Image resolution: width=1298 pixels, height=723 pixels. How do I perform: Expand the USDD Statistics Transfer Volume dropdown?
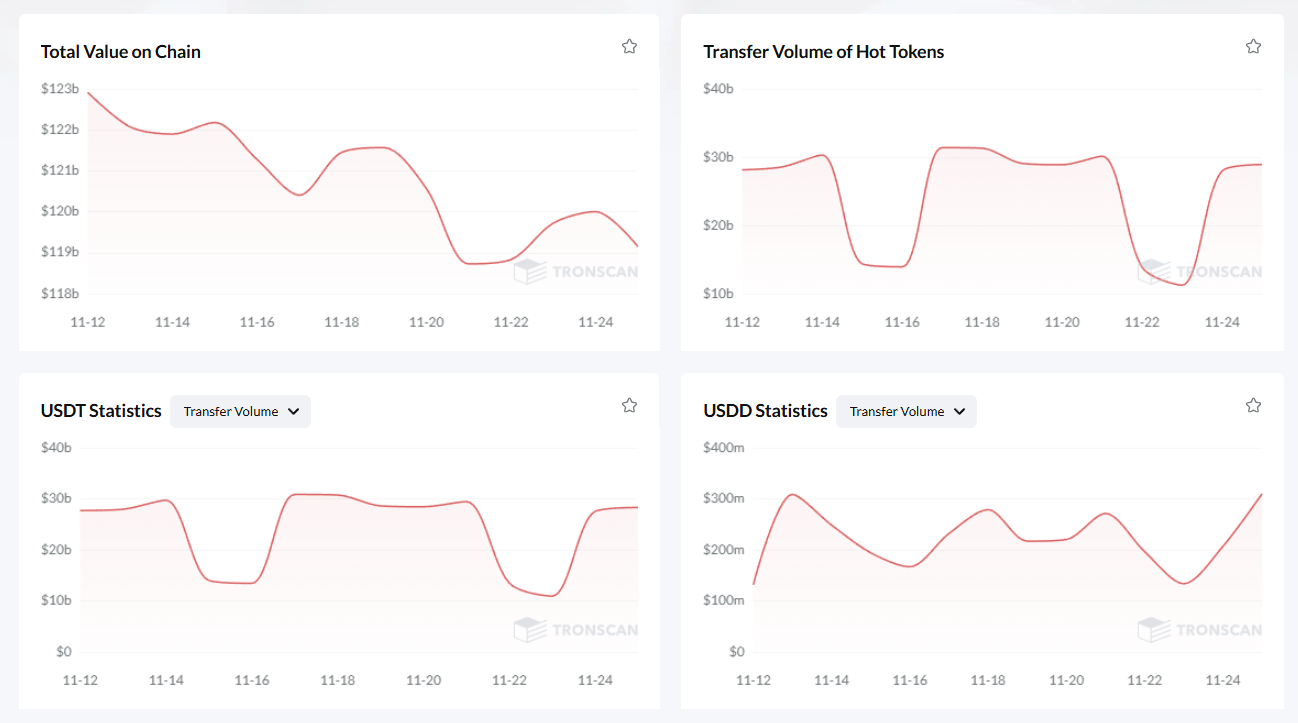[x=906, y=411]
